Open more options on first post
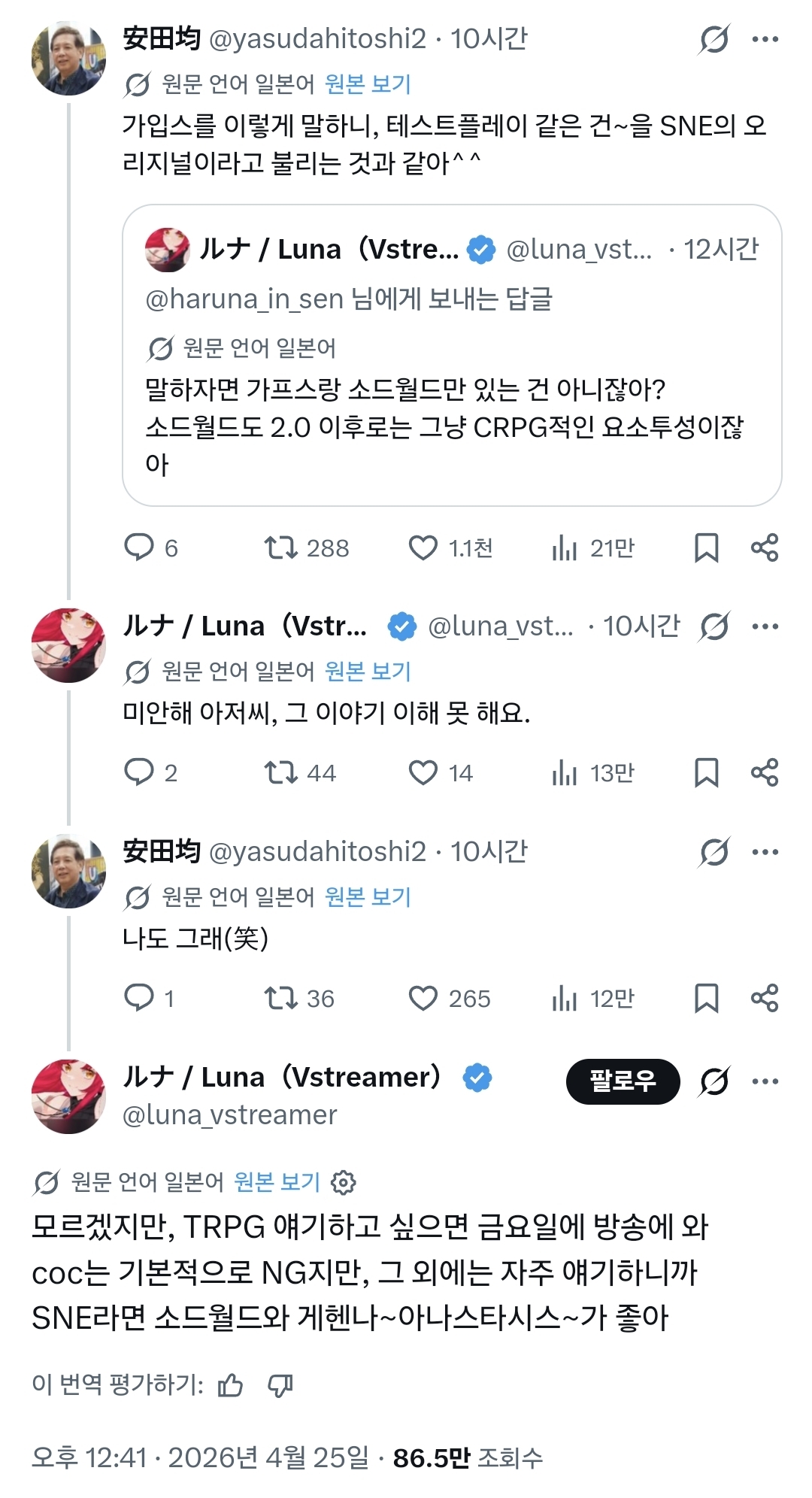 pyautogui.click(x=765, y=39)
